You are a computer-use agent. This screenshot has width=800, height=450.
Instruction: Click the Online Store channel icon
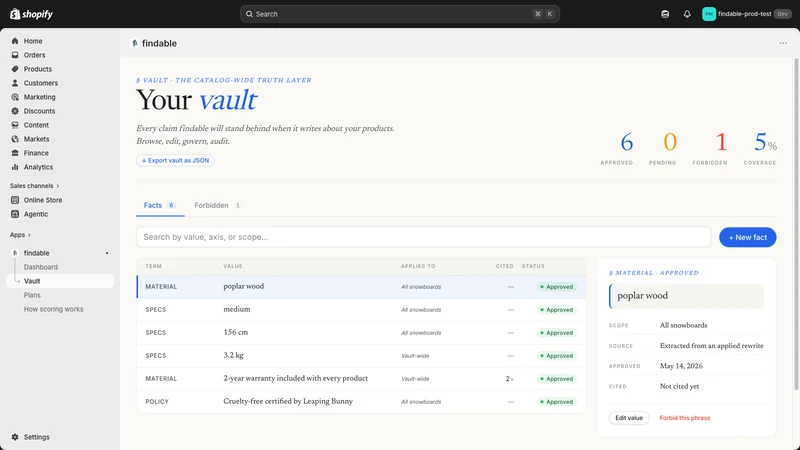(x=15, y=200)
